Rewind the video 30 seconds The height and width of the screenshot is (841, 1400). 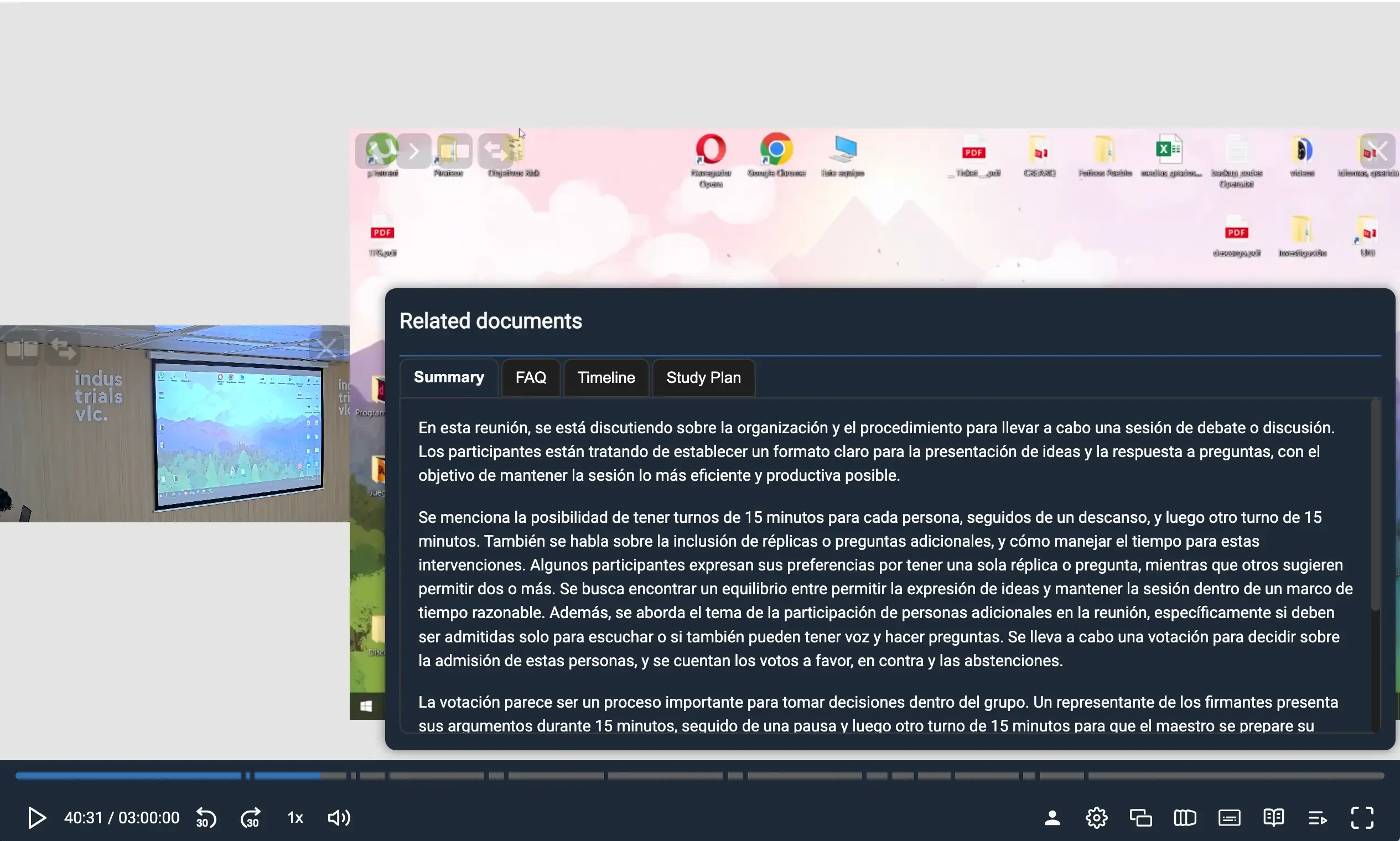pyautogui.click(x=205, y=817)
